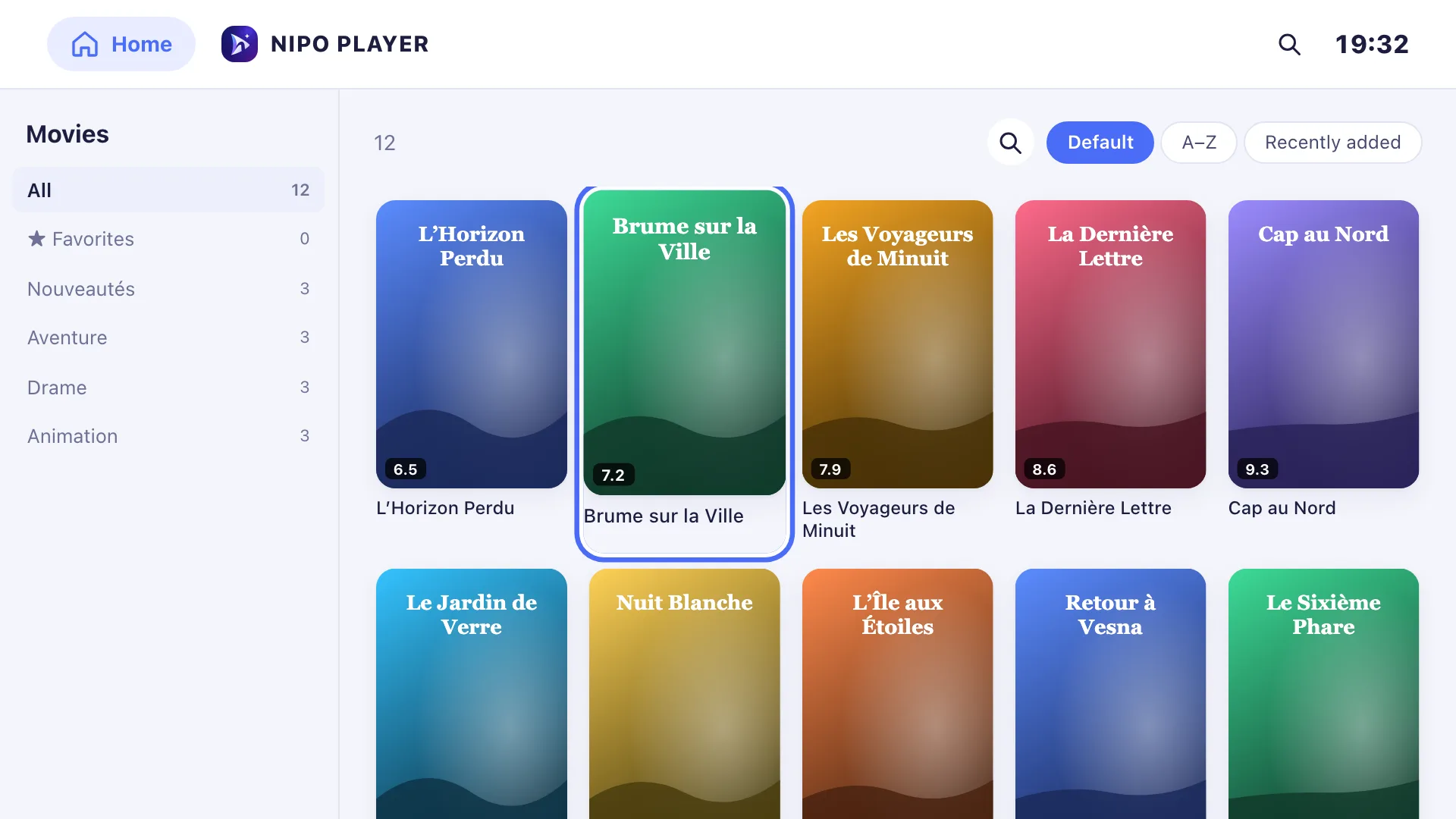Open Brume sur la Ville poster
This screenshot has height=819, width=1456.
click(684, 343)
